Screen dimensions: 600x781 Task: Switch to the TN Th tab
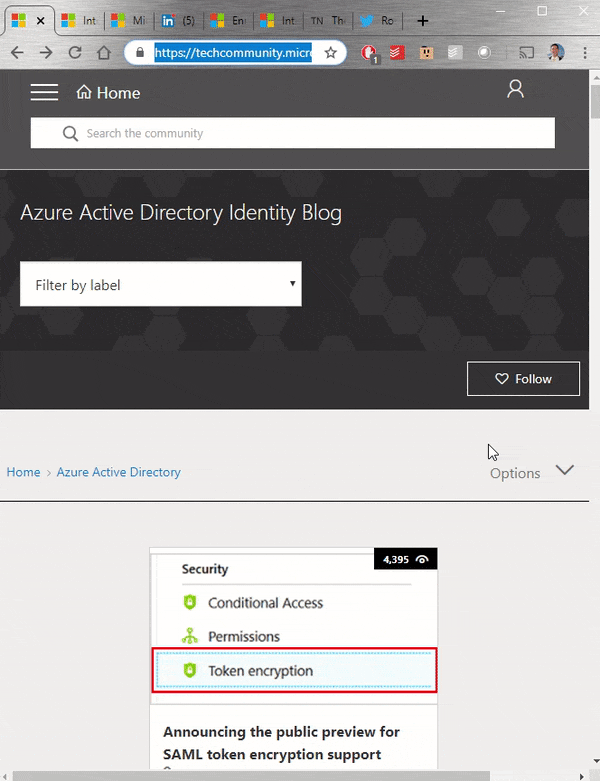click(x=328, y=21)
